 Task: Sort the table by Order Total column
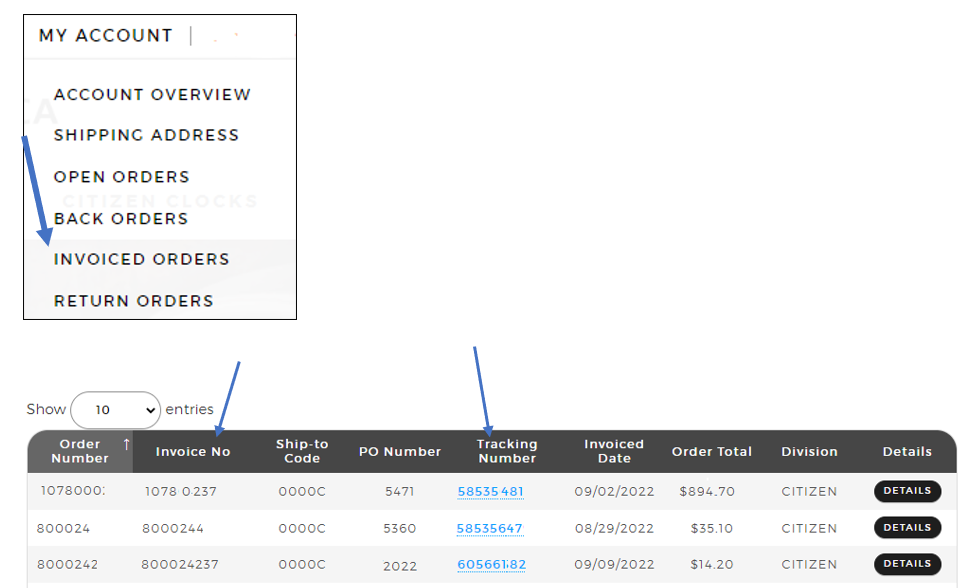(712, 451)
